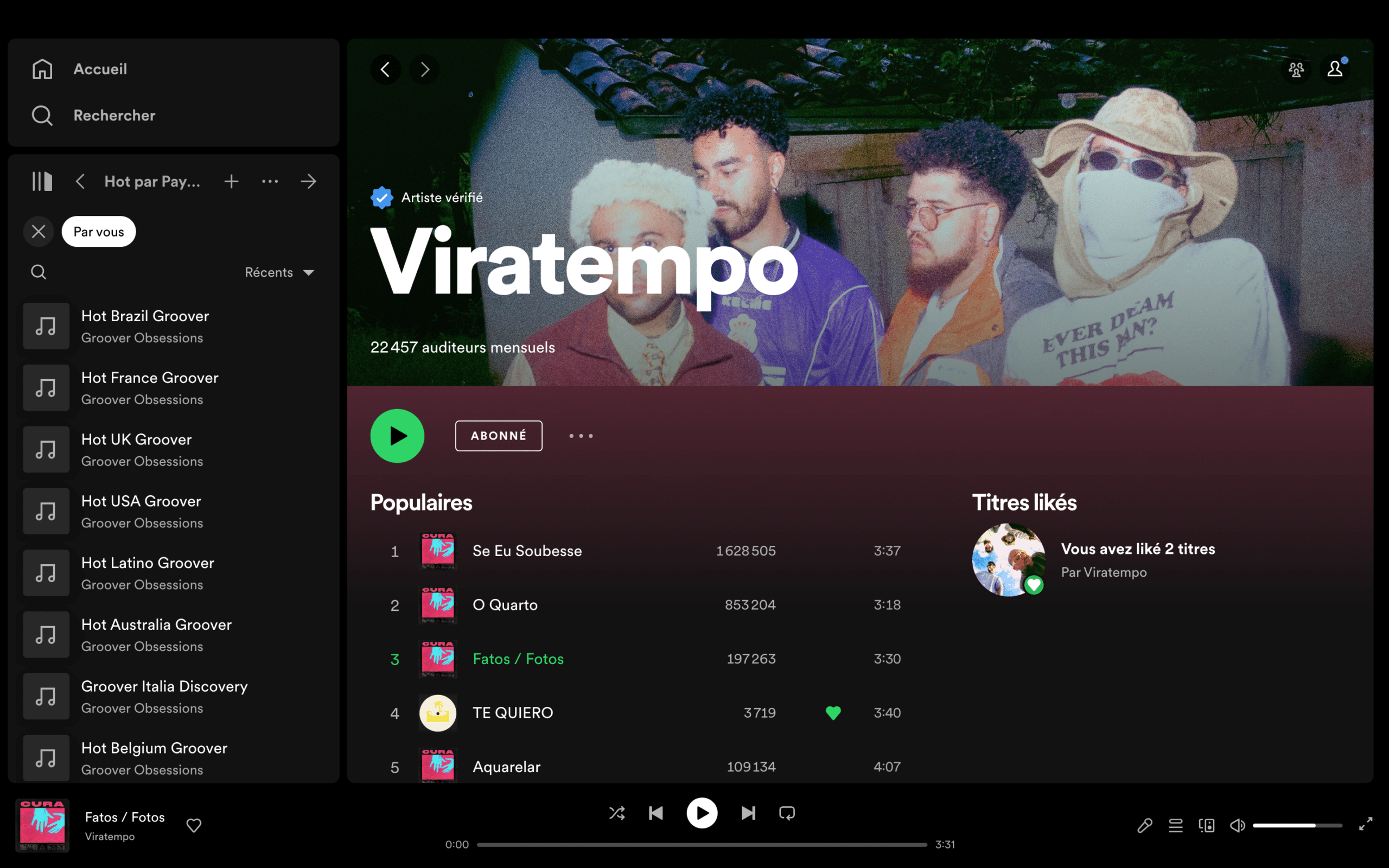The height and width of the screenshot is (868, 1389).
Task: Open the Accueil home page
Action: pyautogui.click(x=80, y=69)
